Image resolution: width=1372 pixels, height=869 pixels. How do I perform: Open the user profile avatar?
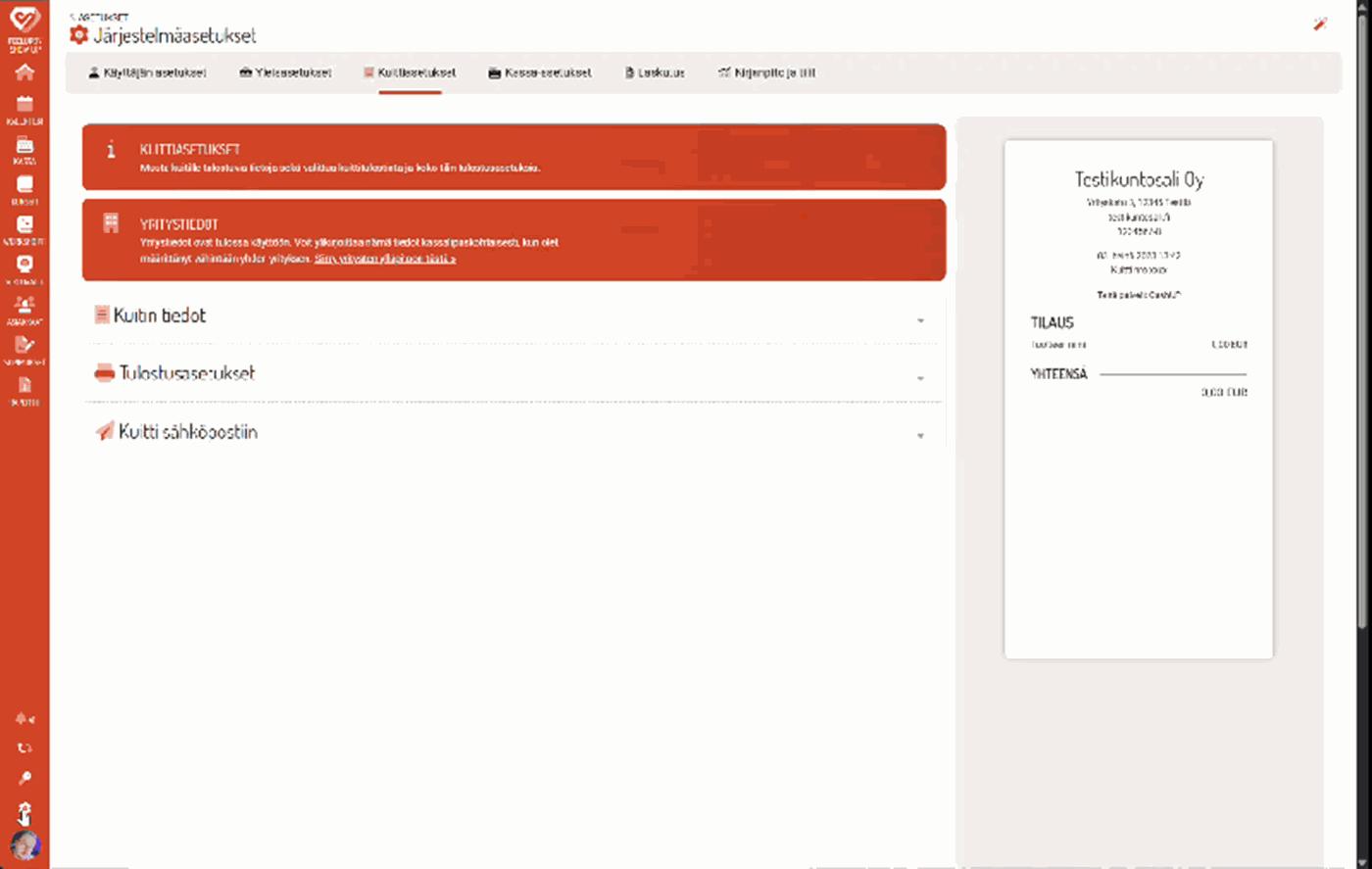(x=24, y=845)
